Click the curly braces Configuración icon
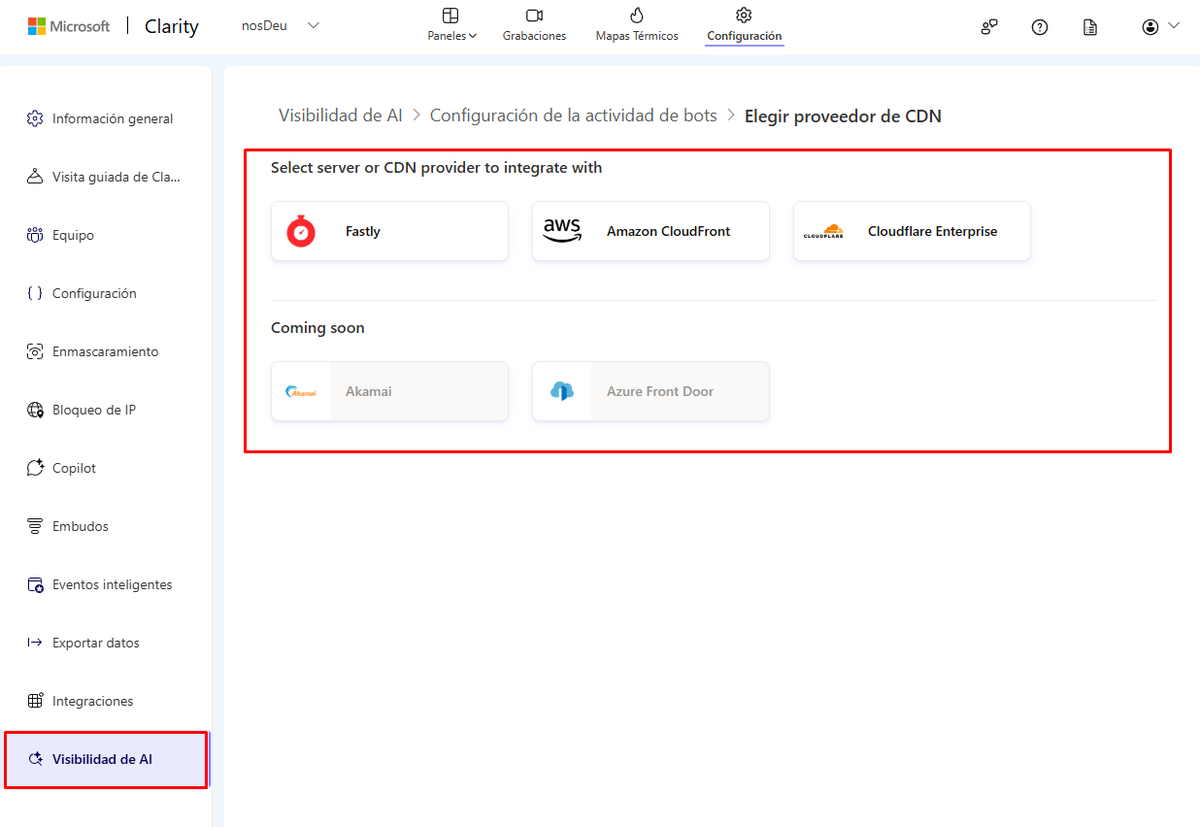Image resolution: width=1200 pixels, height=827 pixels. coord(35,293)
